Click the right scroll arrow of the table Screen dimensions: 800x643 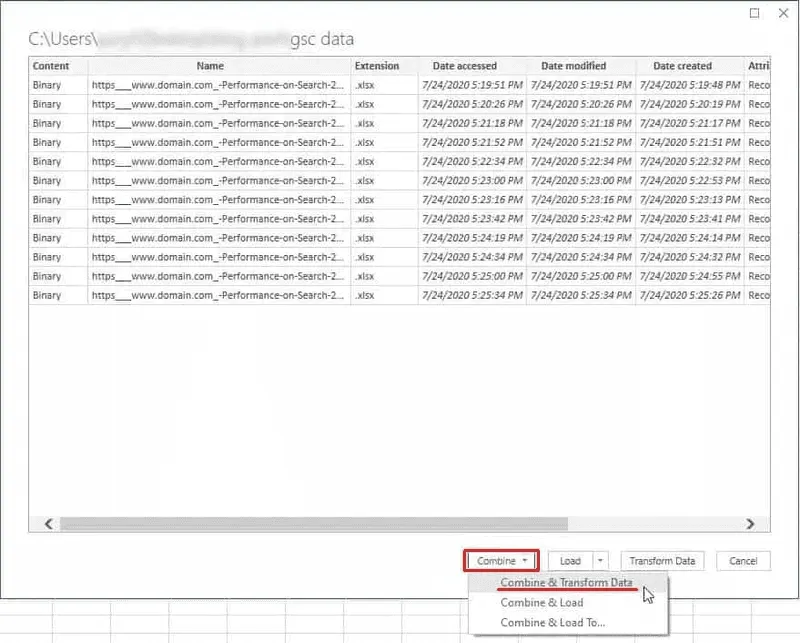coord(750,523)
